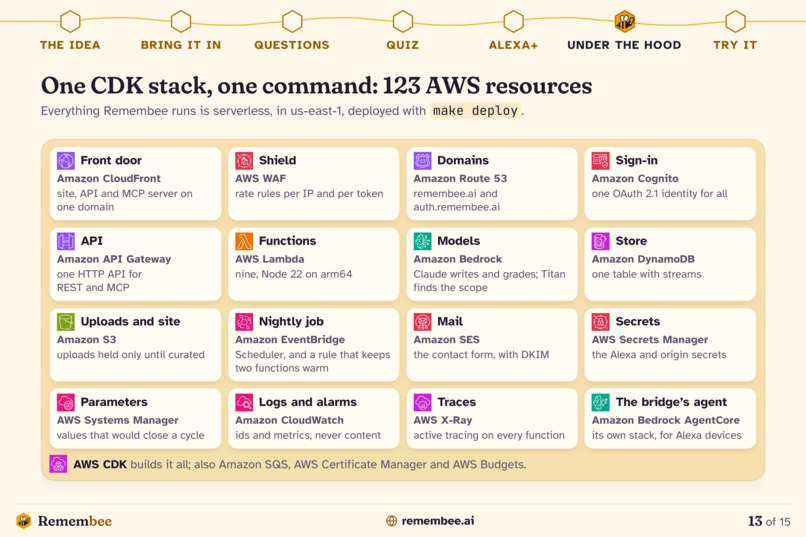Click the AWS WAF icon beside Shield
The width and height of the screenshot is (806, 537).
[x=244, y=161]
